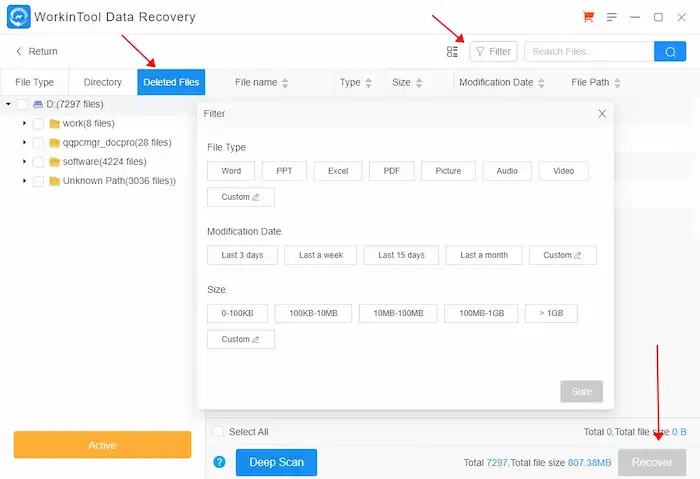Viewport: 700px width, 479px height.
Task: Click the blue search magnifier button
Action: pos(670,51)
